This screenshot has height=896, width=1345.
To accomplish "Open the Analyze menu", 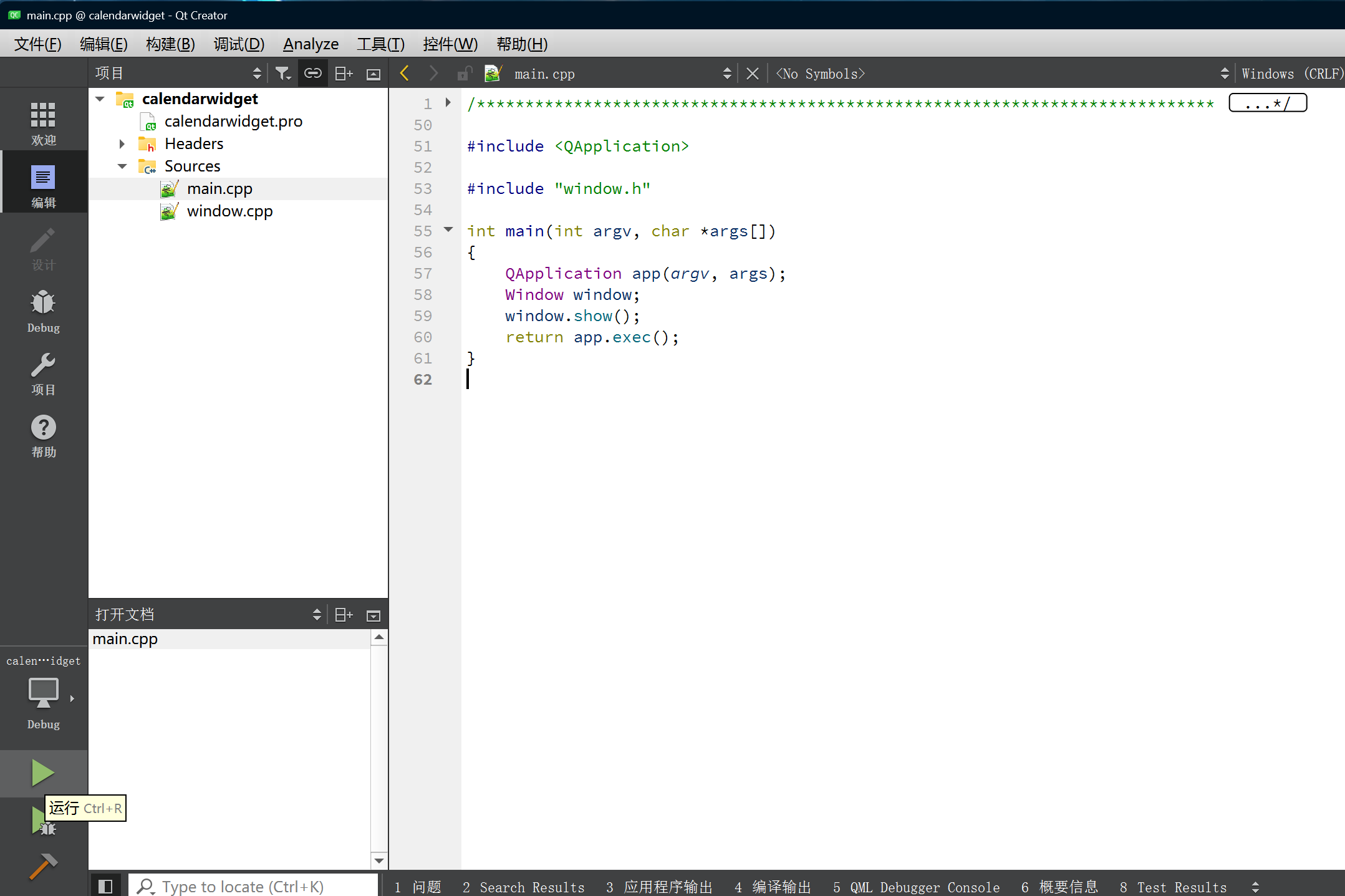I will point(311,44).
